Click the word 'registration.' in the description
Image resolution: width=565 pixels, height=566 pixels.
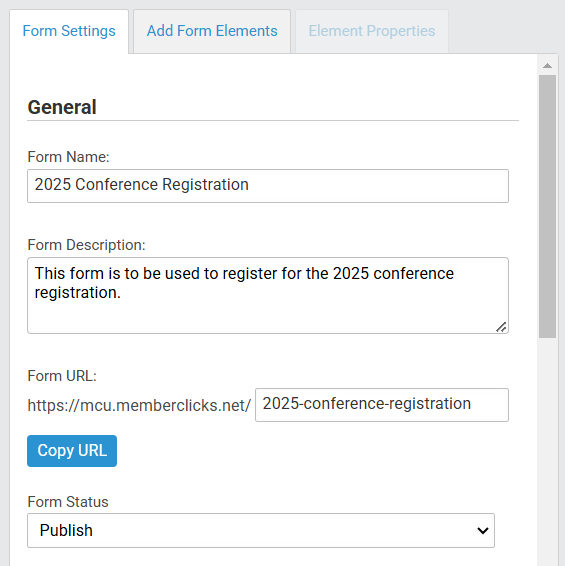78,293
